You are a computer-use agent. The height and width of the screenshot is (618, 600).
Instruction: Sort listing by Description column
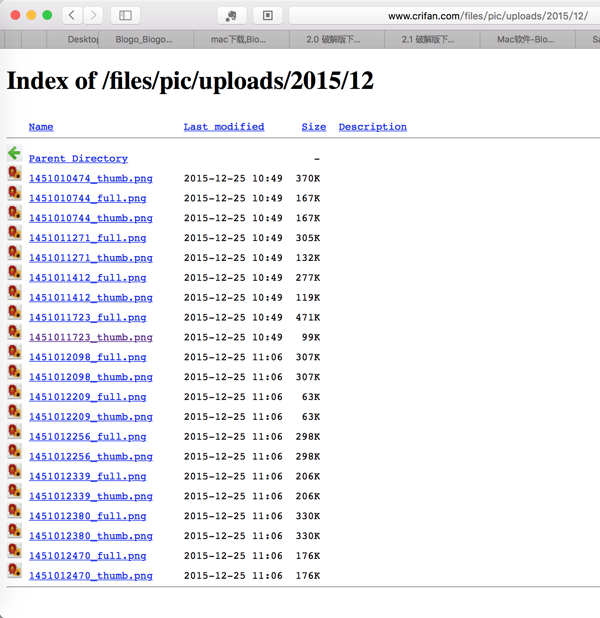373,127
